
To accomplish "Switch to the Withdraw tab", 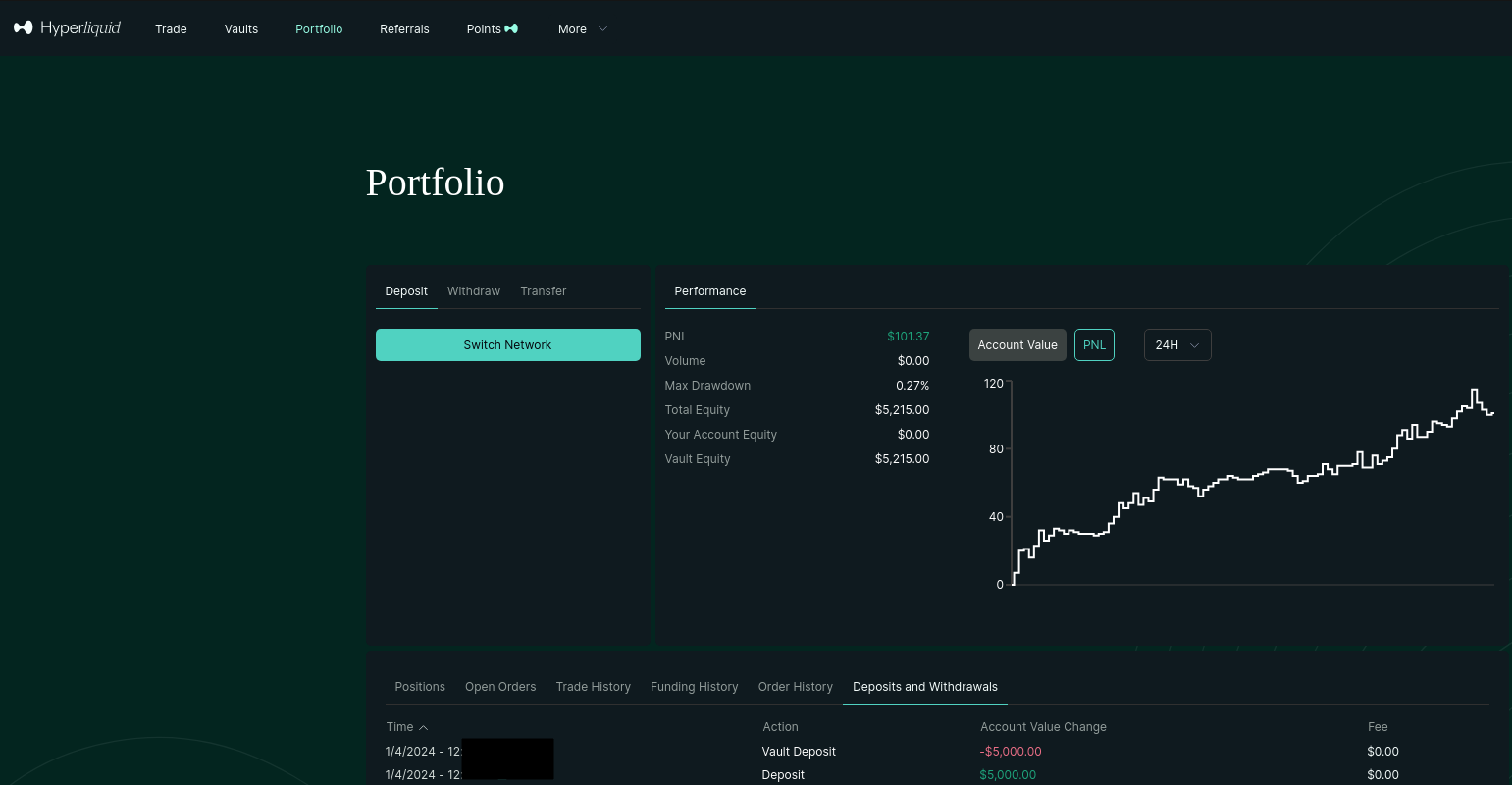I will (474, 291).
